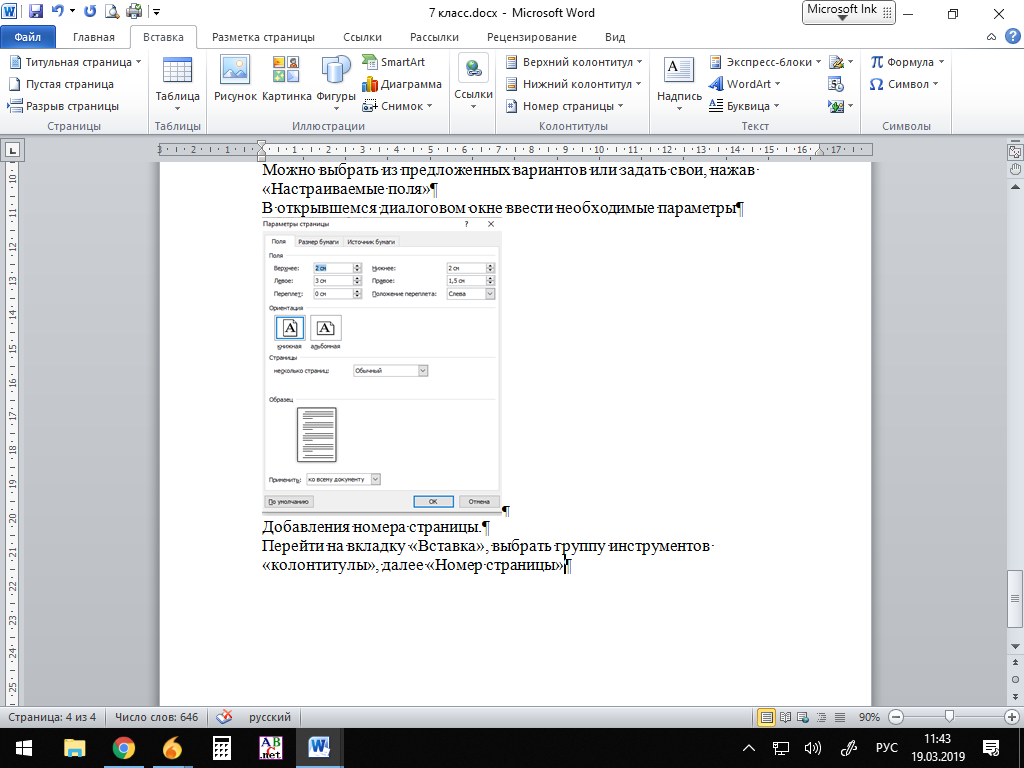Switch to the Рецензирование tab
This screenshot has width=1024, height=768.
pyautogui.click(x=531, y=37)
